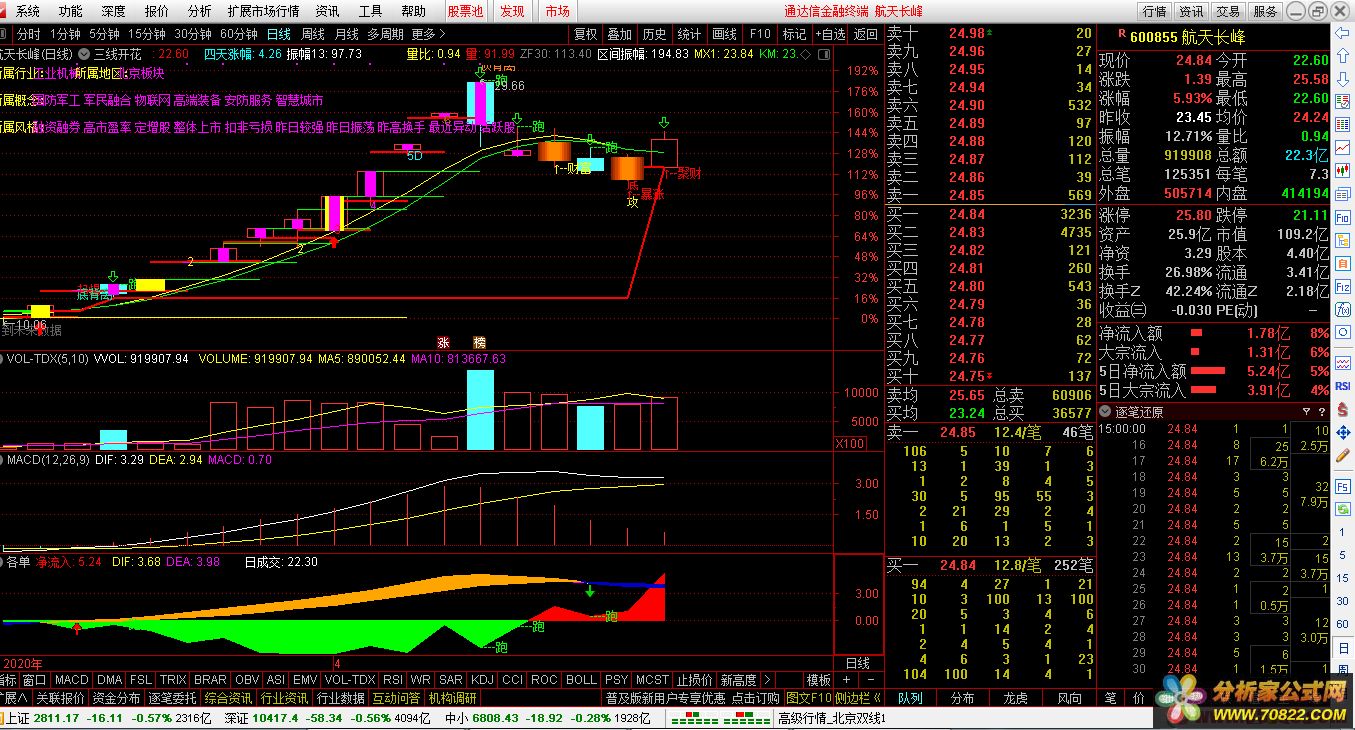Image resolution: width=1355 pixels, height=730 pixels.
Task: Click the filter icon in 逐笔还原 header
Action: (1307, 412)
